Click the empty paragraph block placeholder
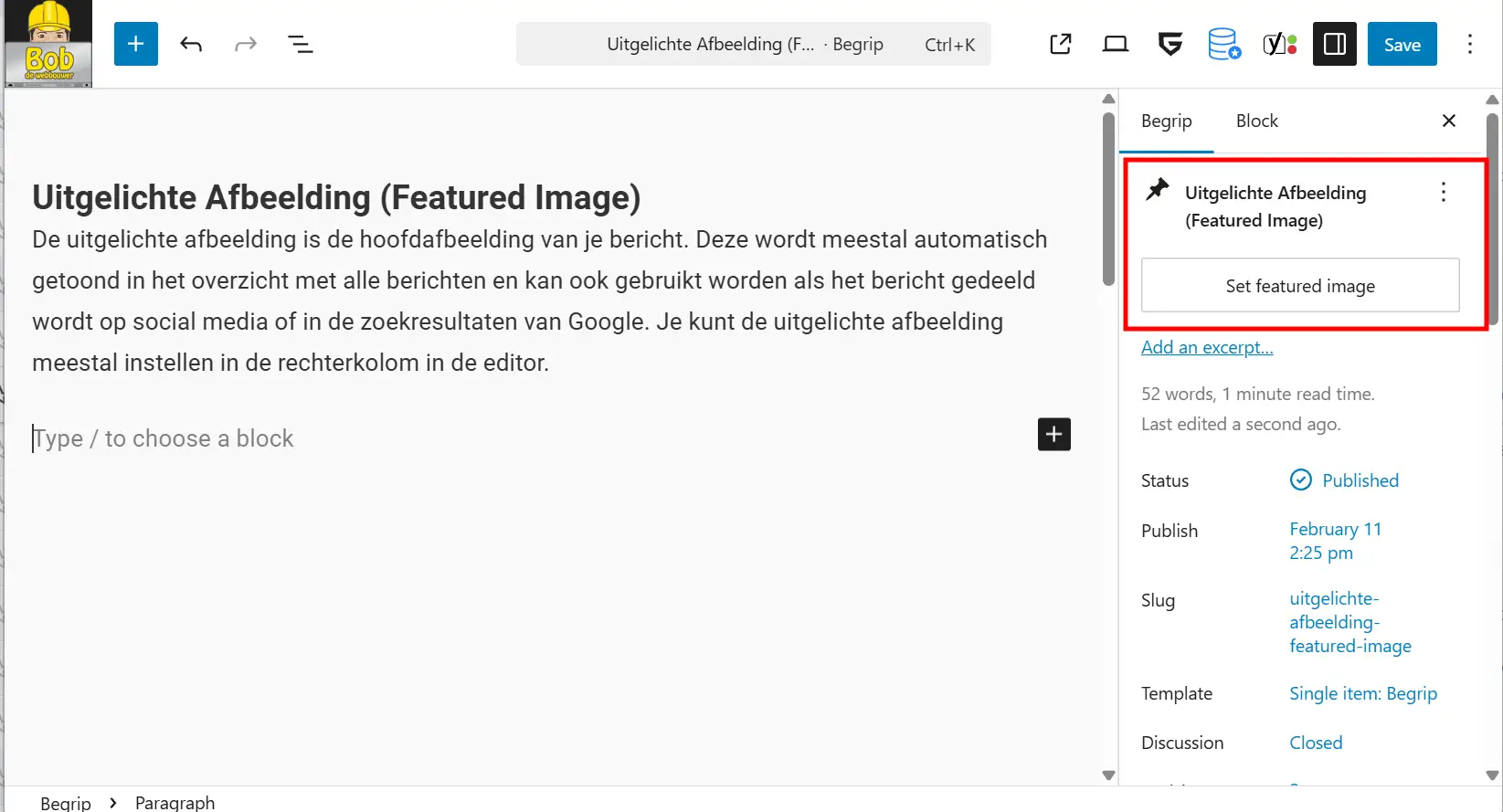Viewport: 1503px width, 812px height. (365, 438)
